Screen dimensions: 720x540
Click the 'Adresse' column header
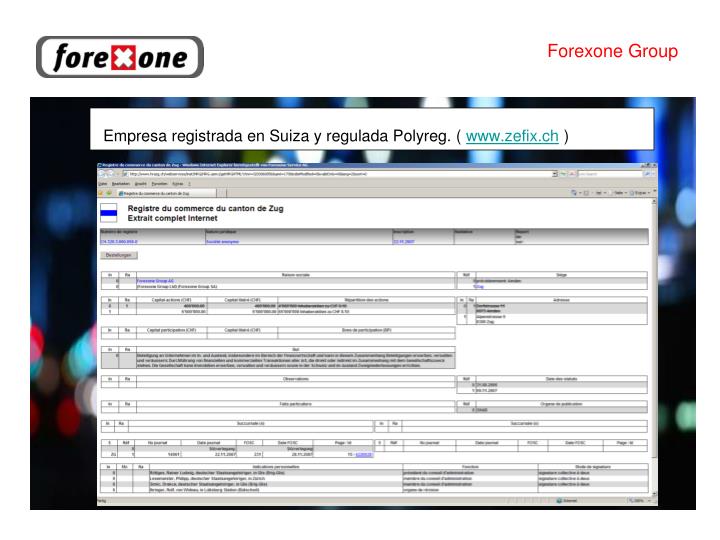[561, 300]
